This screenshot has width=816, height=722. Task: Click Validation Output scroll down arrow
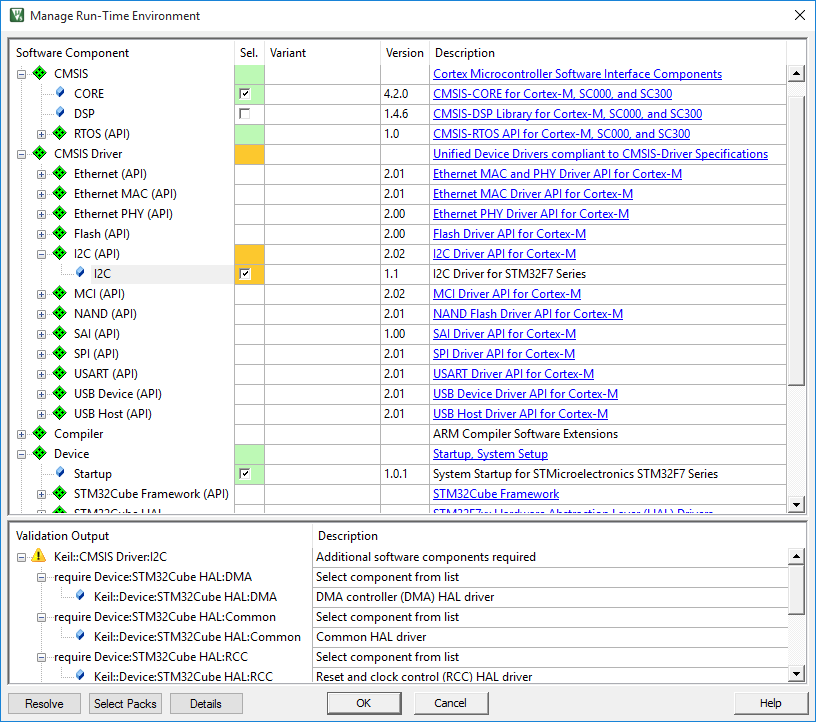pos(796,674)
